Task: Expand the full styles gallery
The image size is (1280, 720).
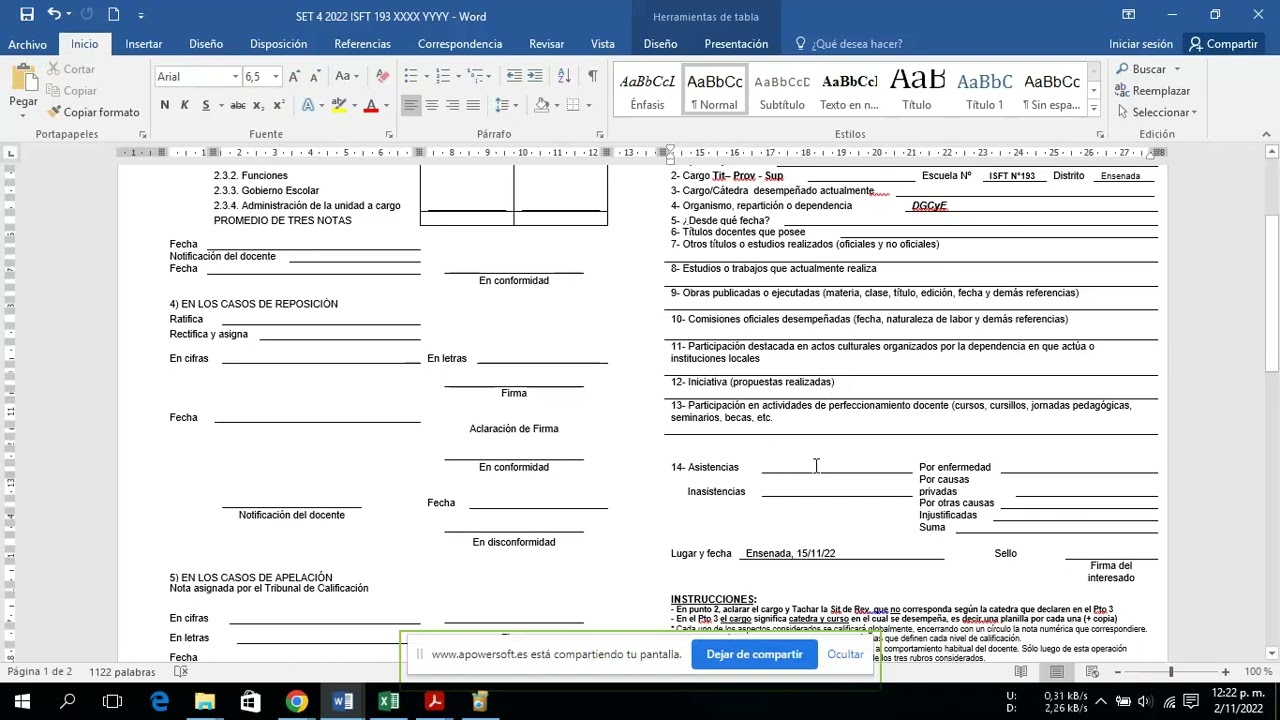Action: pyautogui.click(x=1094, y=106)
